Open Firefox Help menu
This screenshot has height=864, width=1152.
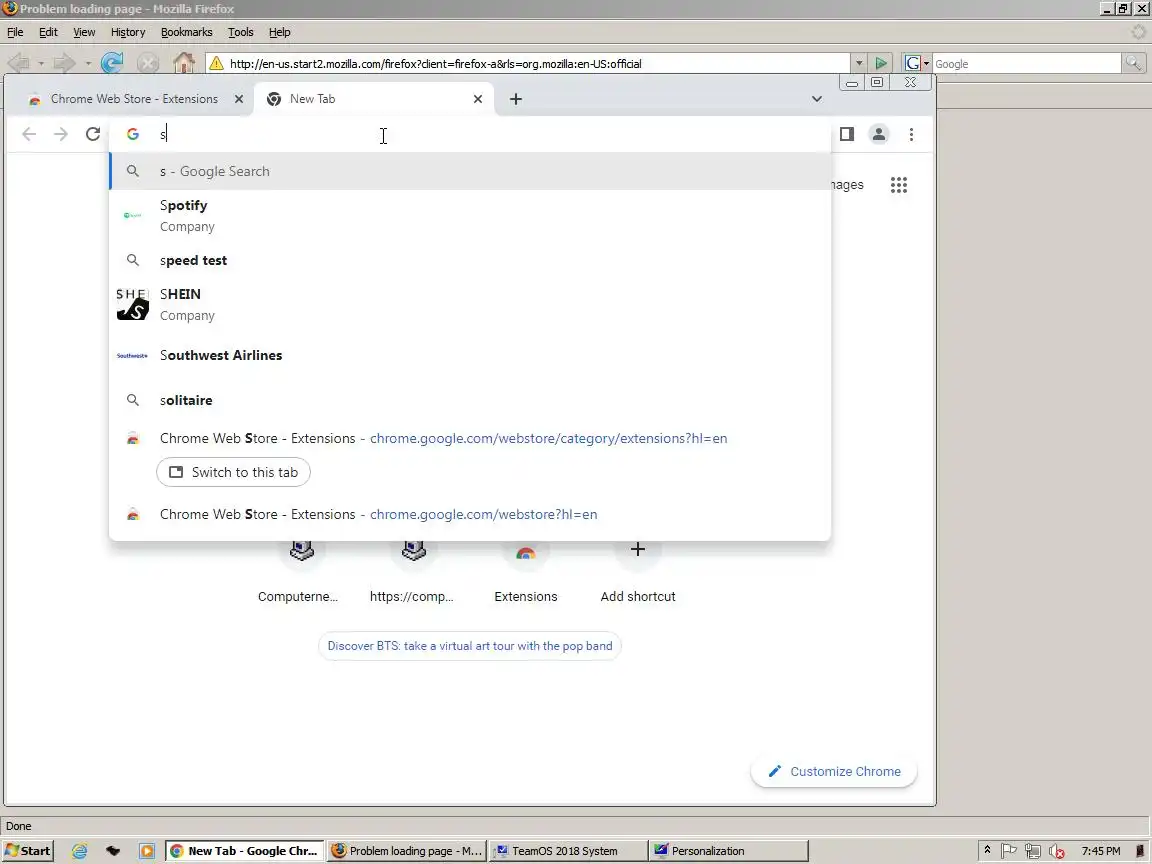(x=279, y=32)
